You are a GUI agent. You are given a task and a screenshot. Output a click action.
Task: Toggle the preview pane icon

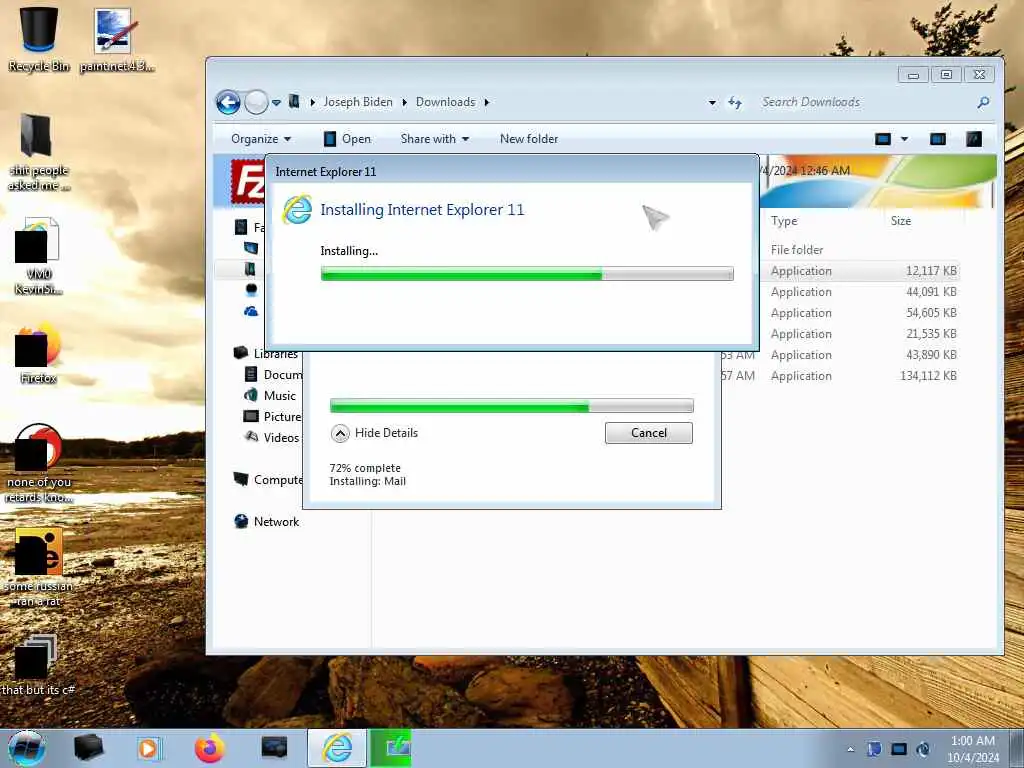(x=938, y=139)
